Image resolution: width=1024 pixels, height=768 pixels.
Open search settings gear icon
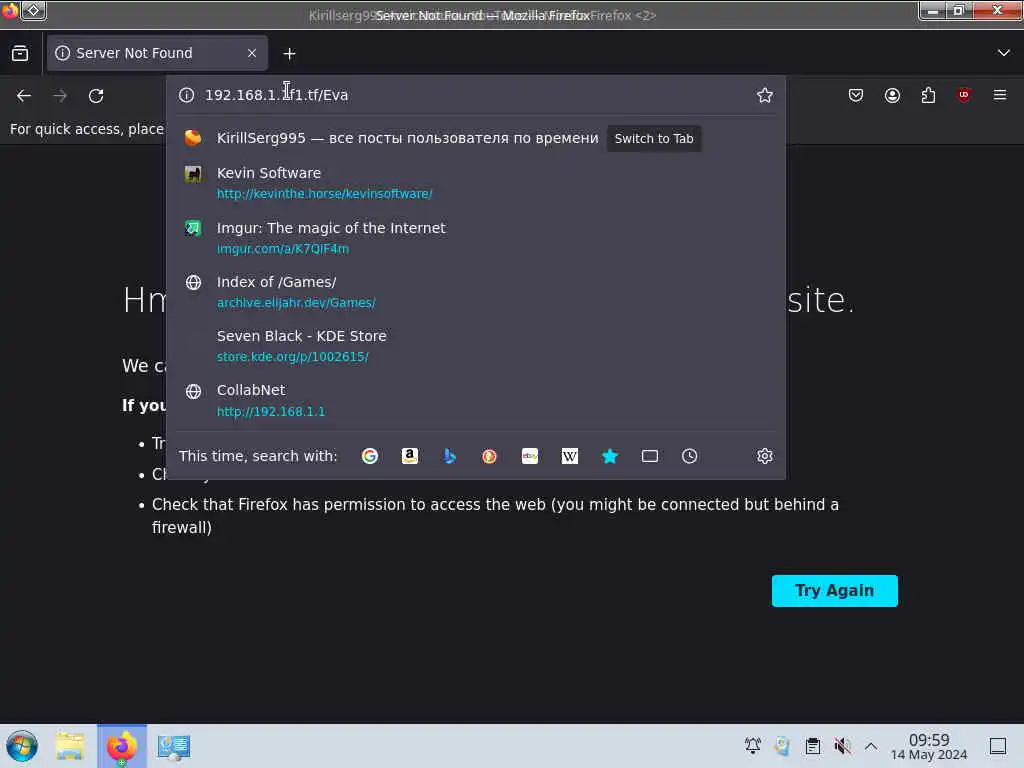coord(765,456)
